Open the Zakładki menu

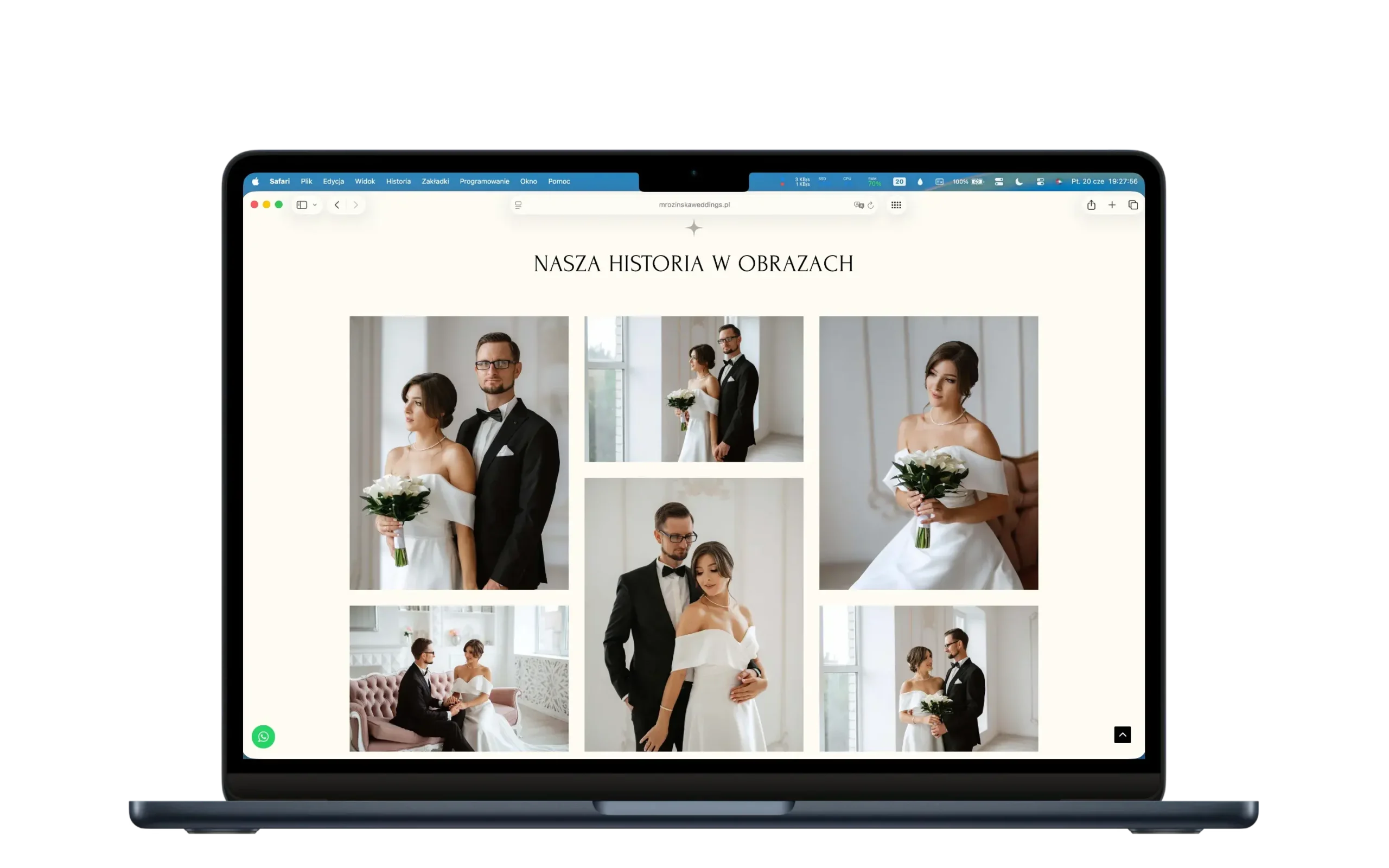435,181
